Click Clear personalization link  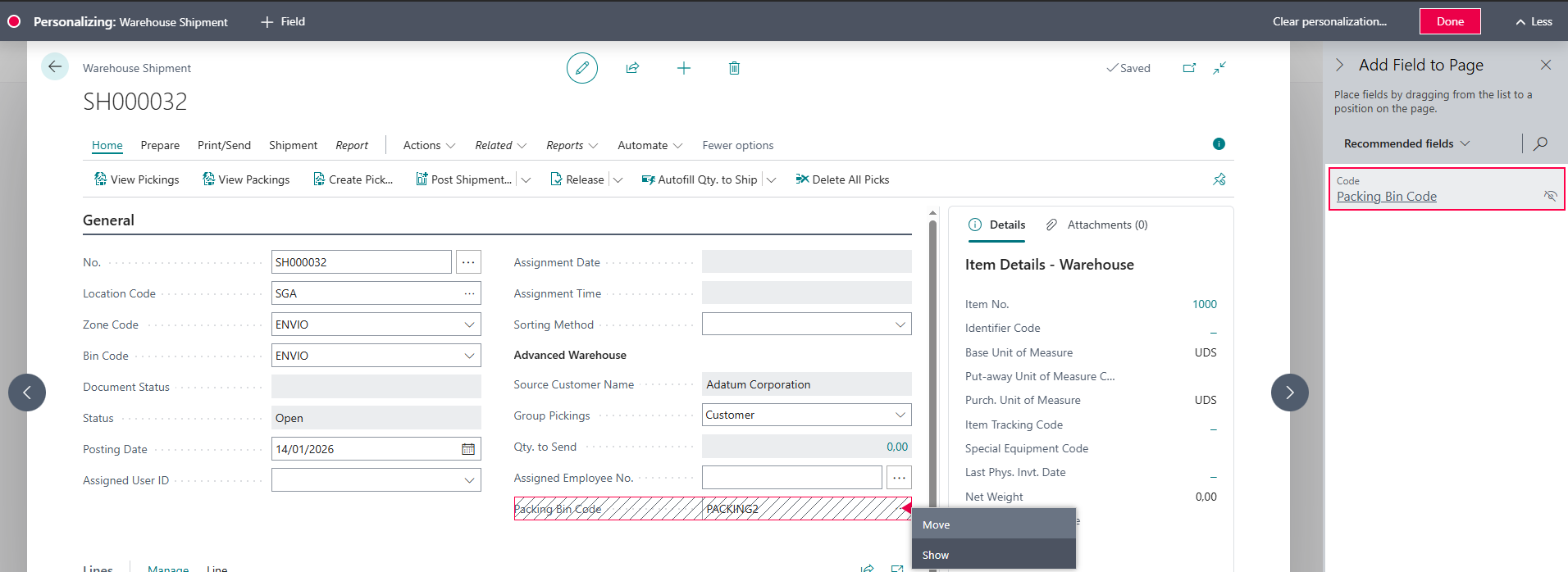[1329, 21]
